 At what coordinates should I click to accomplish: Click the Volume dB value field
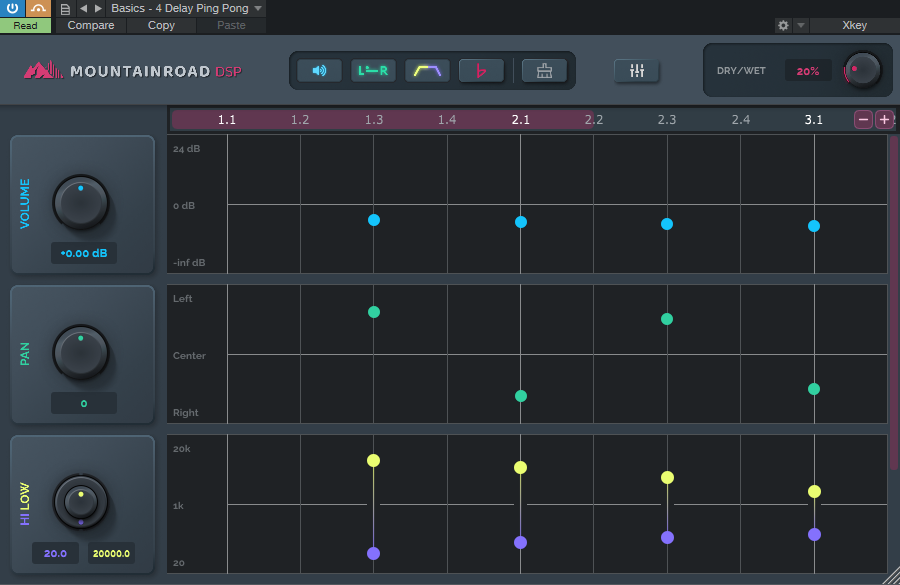click(84, 253)
